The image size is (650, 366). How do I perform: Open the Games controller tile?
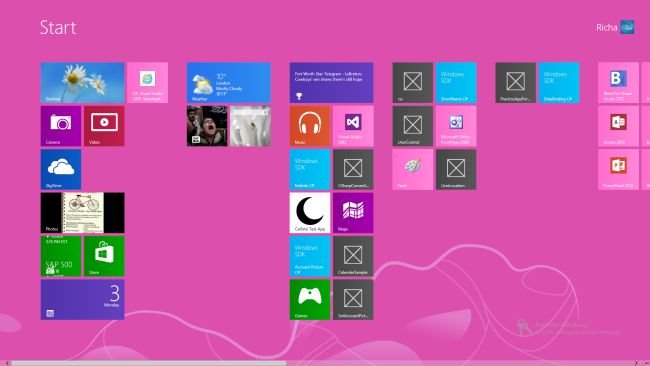click(310, 300)
